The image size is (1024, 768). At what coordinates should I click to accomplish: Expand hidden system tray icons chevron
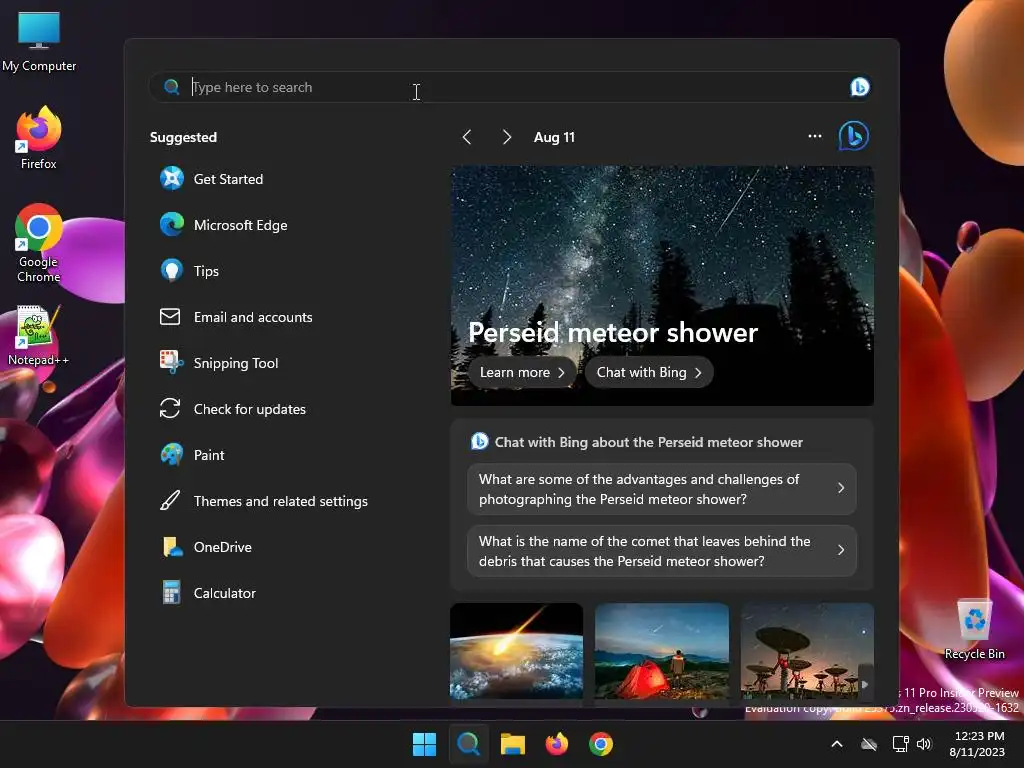click(837, 744)
